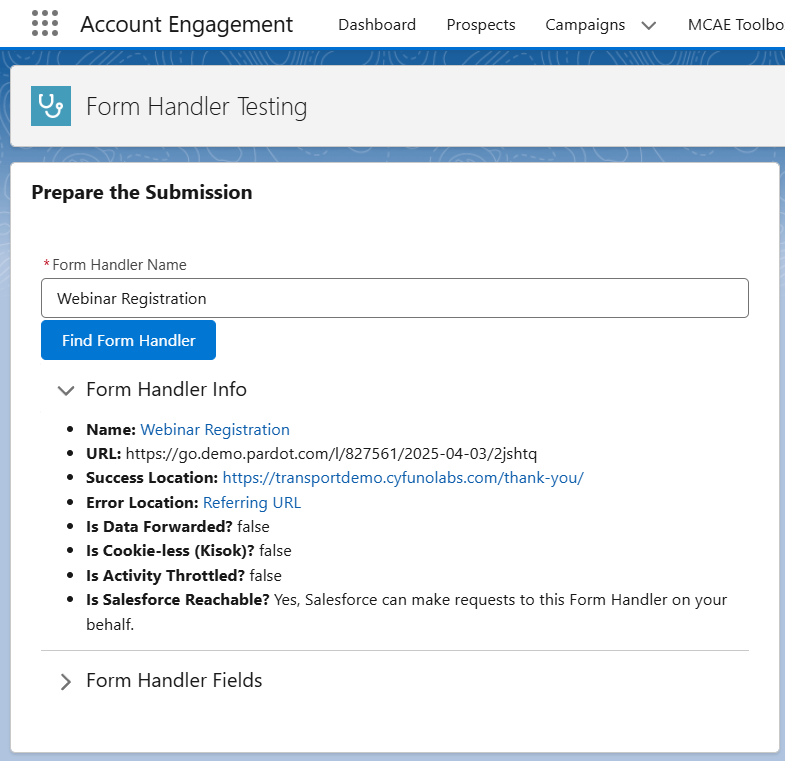The image size is (785, 761).
Task: Expand the Campaigns tab dropdown arrow
Action: click(648, 26)
